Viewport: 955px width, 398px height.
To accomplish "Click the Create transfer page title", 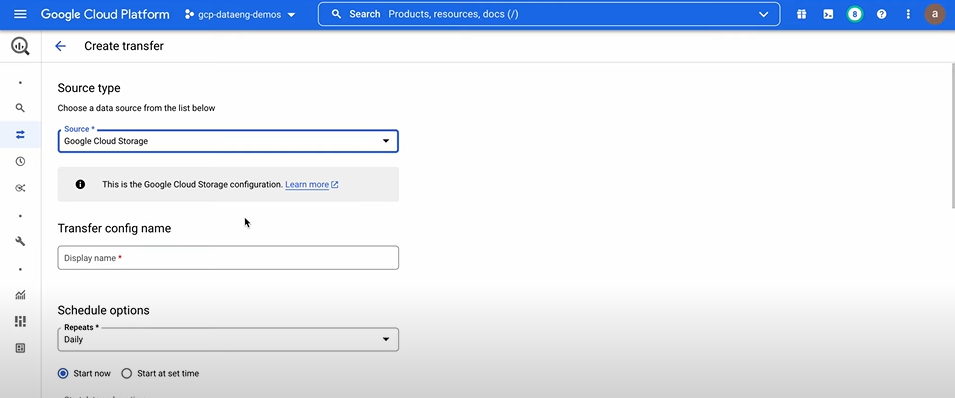I will 124,46.
